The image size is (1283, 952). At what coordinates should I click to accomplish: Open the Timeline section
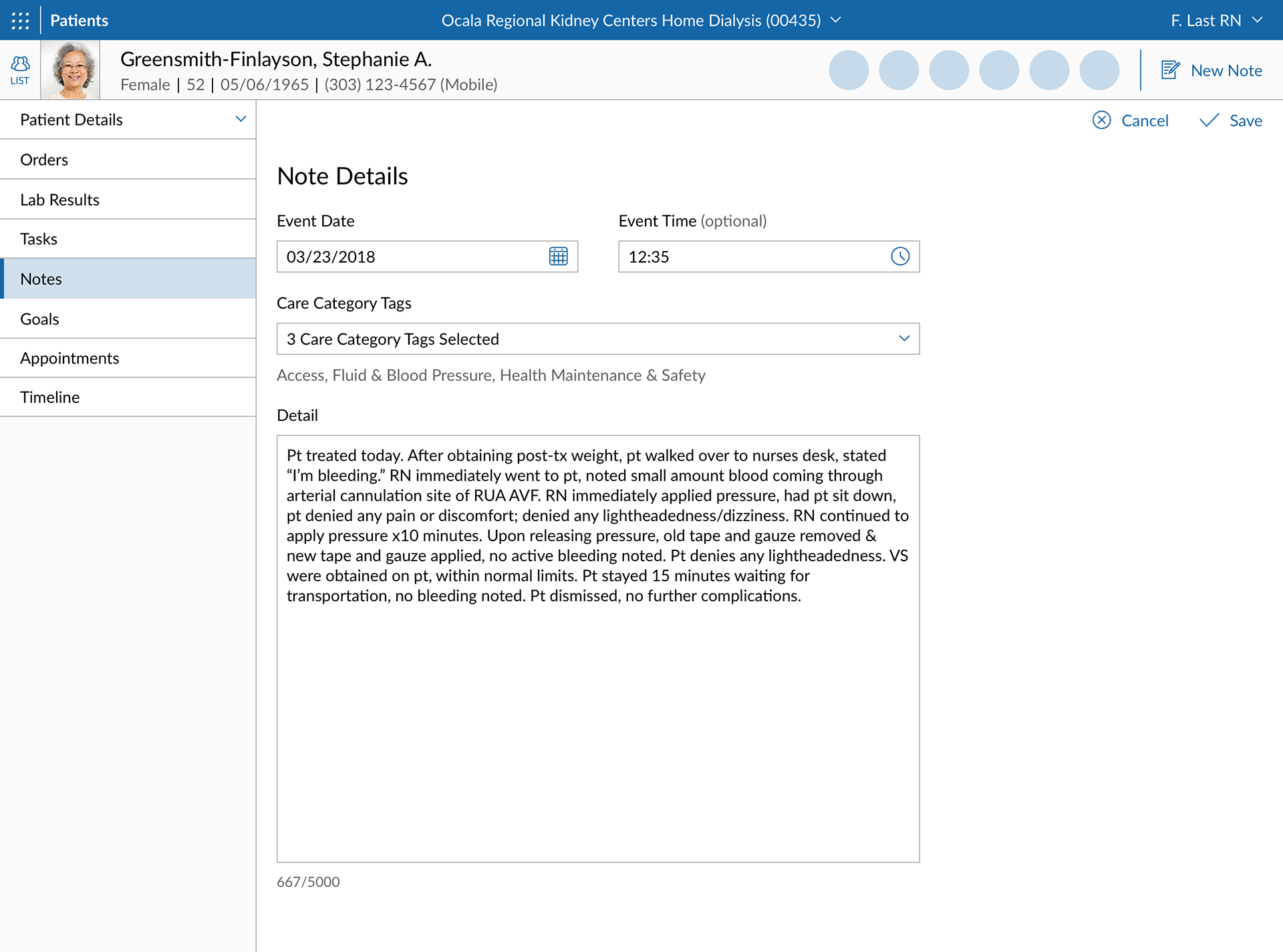point(128,397)
